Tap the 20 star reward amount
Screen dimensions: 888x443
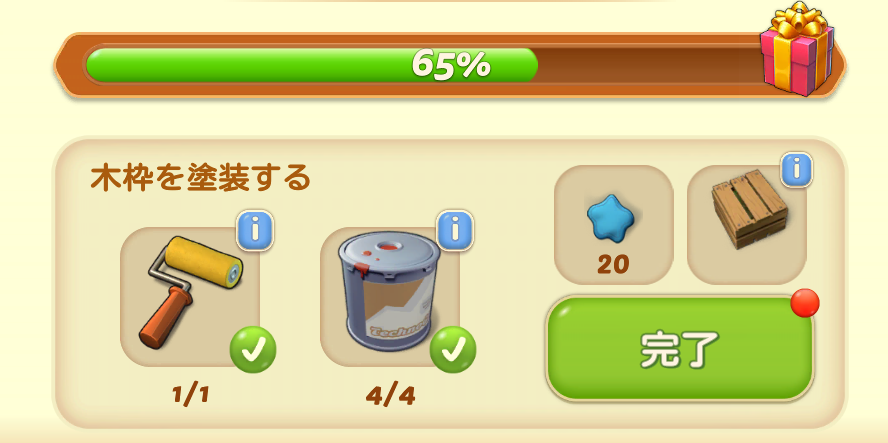613,265
